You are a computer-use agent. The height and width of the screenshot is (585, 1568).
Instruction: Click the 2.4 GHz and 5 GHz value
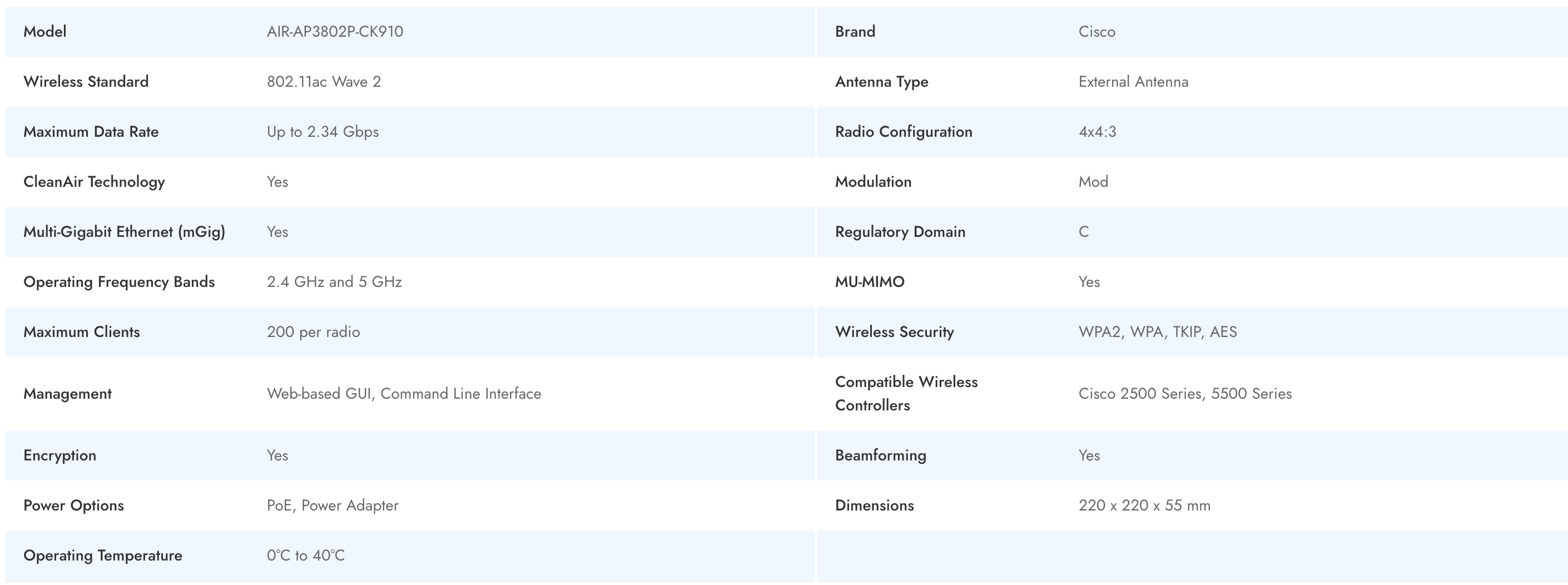point(334,282)
